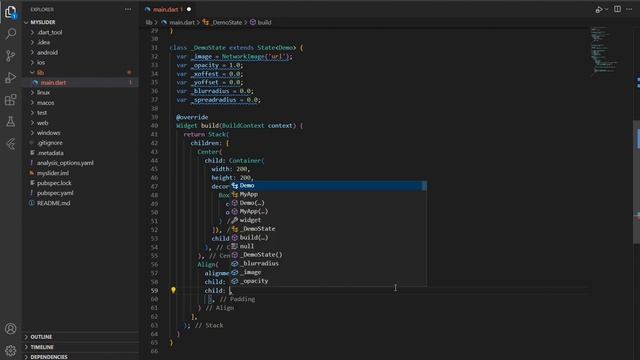This screenshot has width=640, height=360.
Task: Open pubspec.lock file
Action: point(80,183)
